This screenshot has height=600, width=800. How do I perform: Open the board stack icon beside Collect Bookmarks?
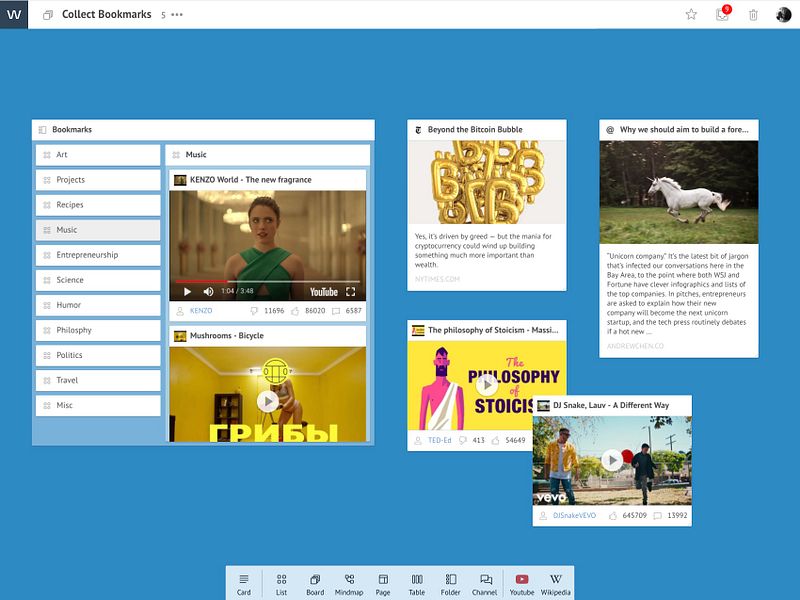click(x=47, y=15)
